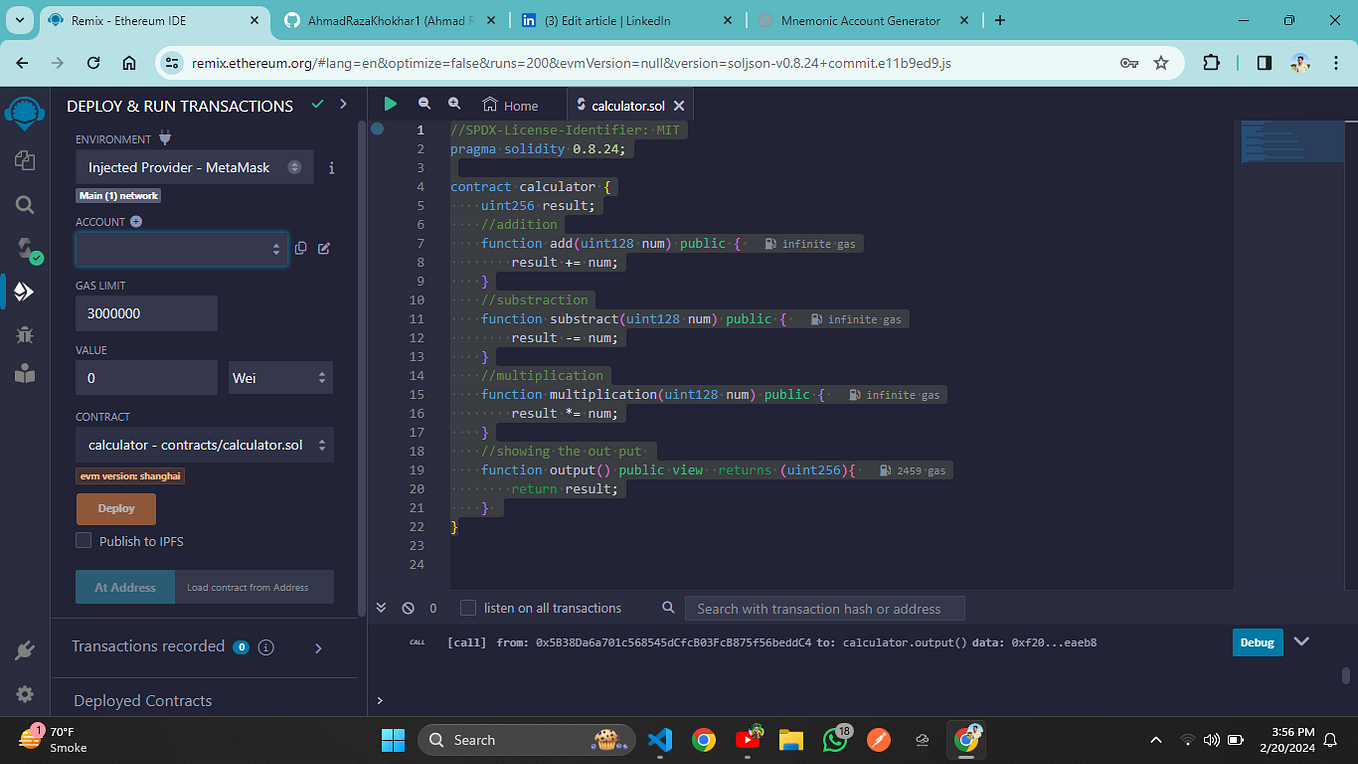Open the File explorer sidebar icon

coord(25,160)
